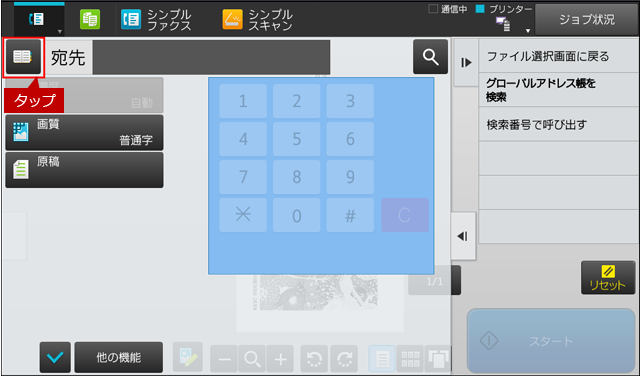Click the image edit pencil icon
Image resolution: width=640 pixels, height=376 pixels.
pyautogui.click(x=188, y=357)
